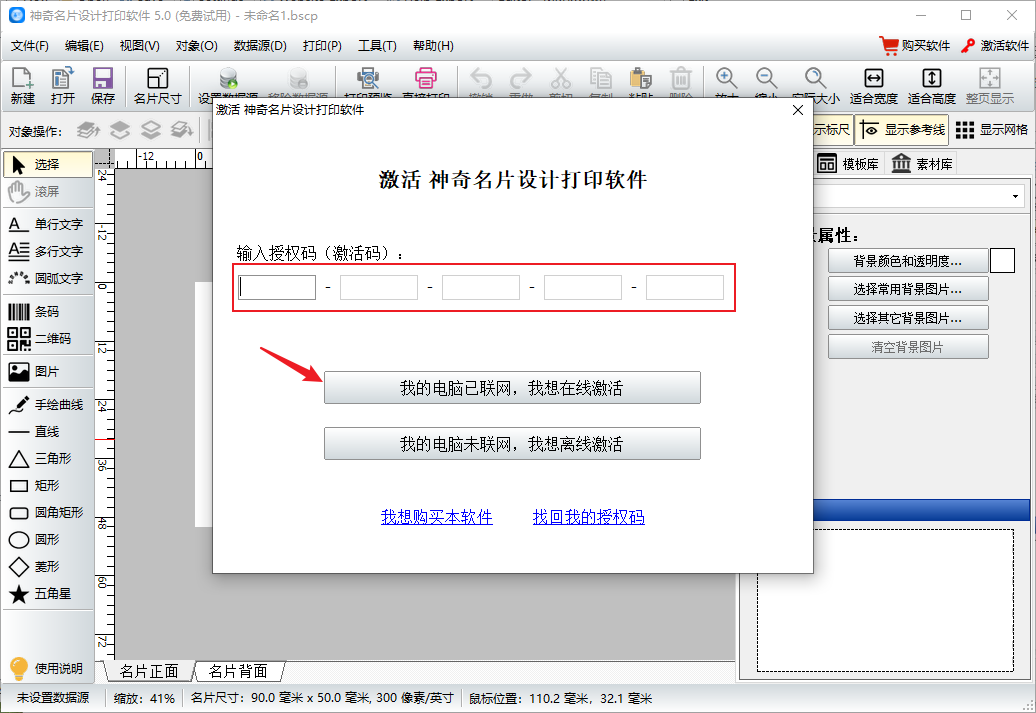Switch to the 素材库 material library tab
This screenshot has height=713, width=1036.
click(922, 164)
